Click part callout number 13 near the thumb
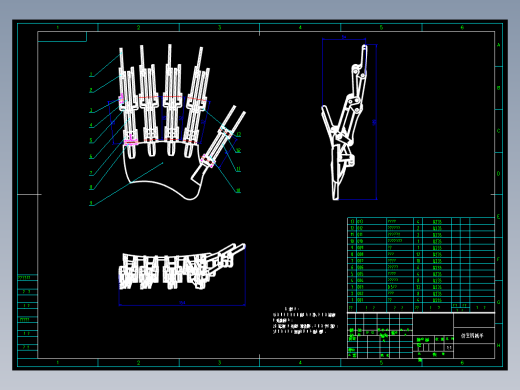The height and width of the screenshot is (390, 520). (x=238, y=135)
